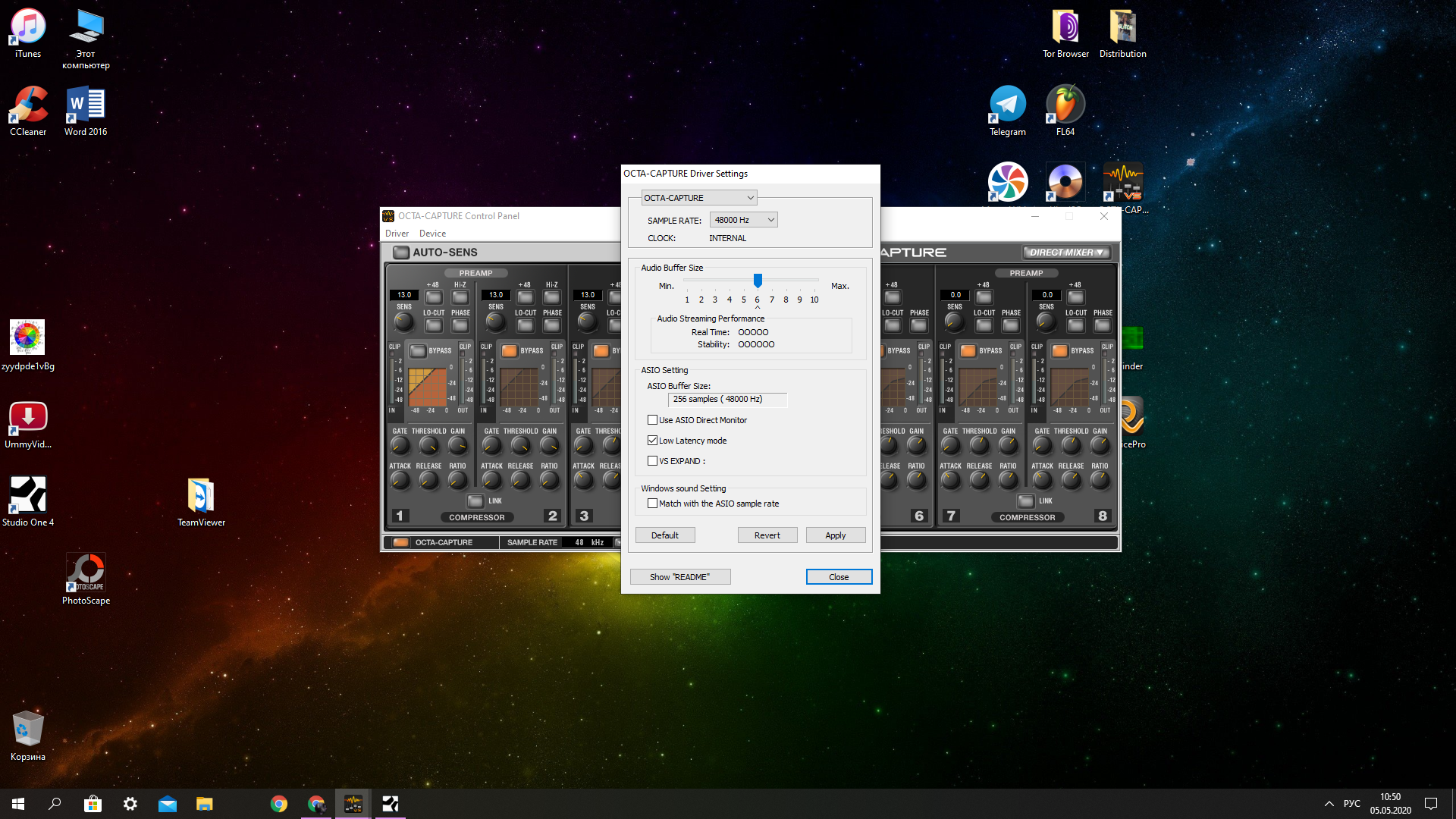Open the Device menu
The width and height of the screenshot is (1456, 819).
pos(432,234)
